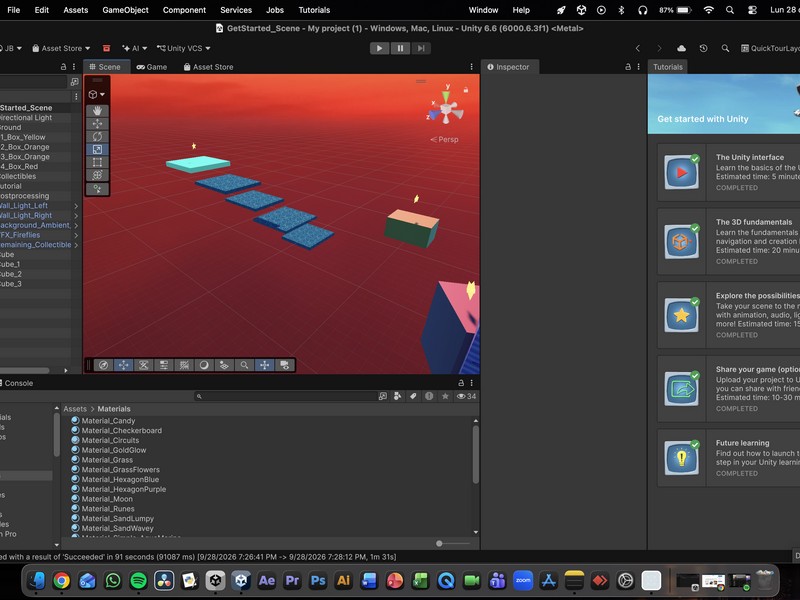Open the Future learning tutorial
This screenshot has width=800, height=600.
point(729,458)
